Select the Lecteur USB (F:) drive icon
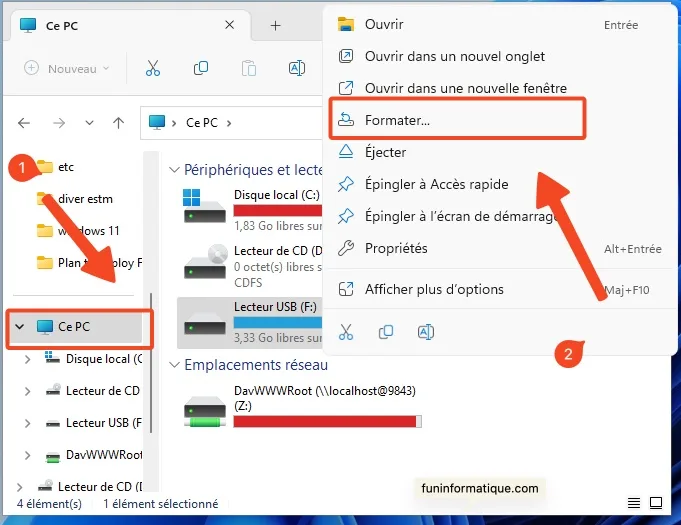This screenshot has height=525, width=681. pos(205,324)
